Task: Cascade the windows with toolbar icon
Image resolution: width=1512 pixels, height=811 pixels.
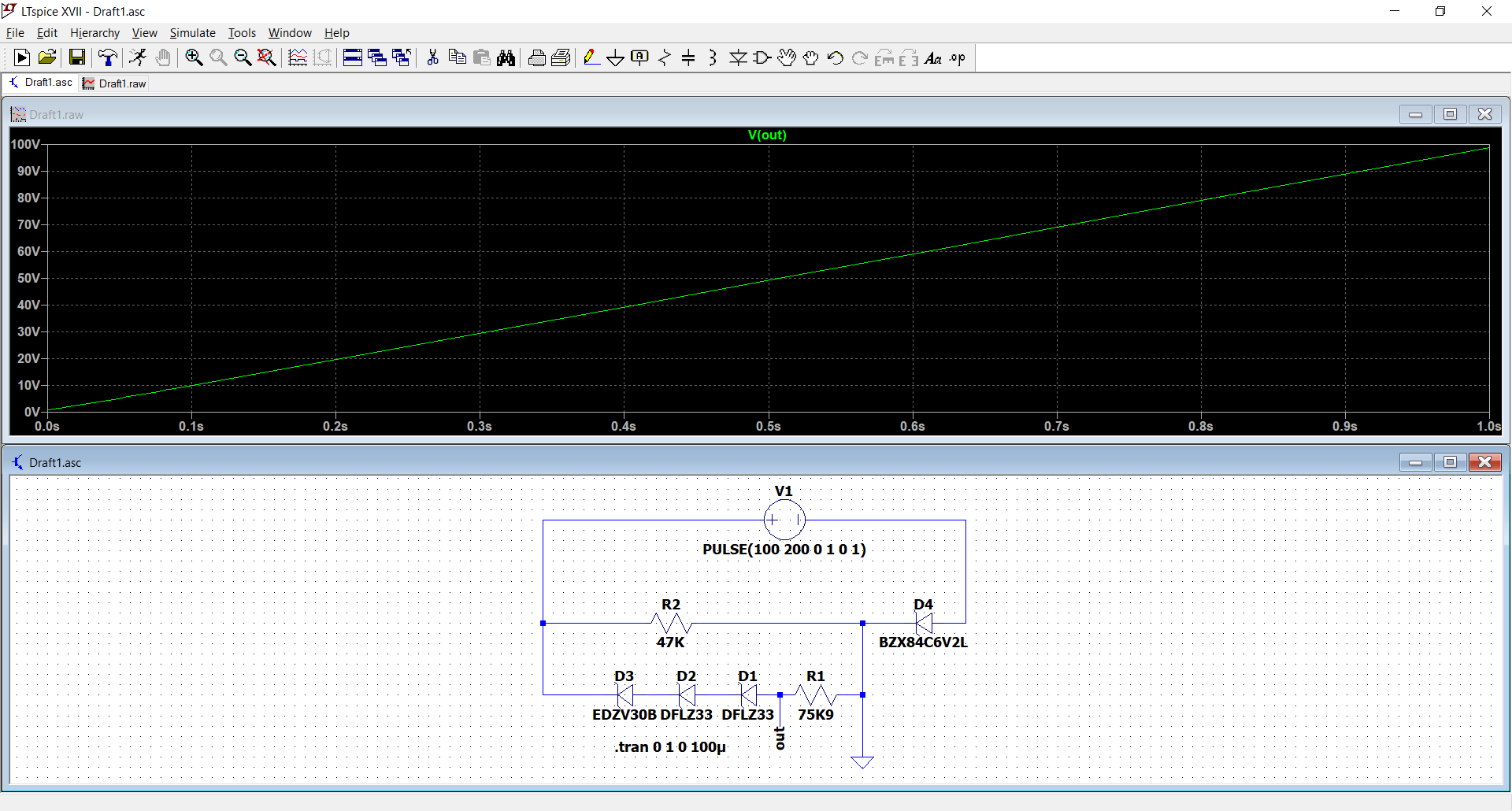Action: pyautogui.click(x=377, y=57)
